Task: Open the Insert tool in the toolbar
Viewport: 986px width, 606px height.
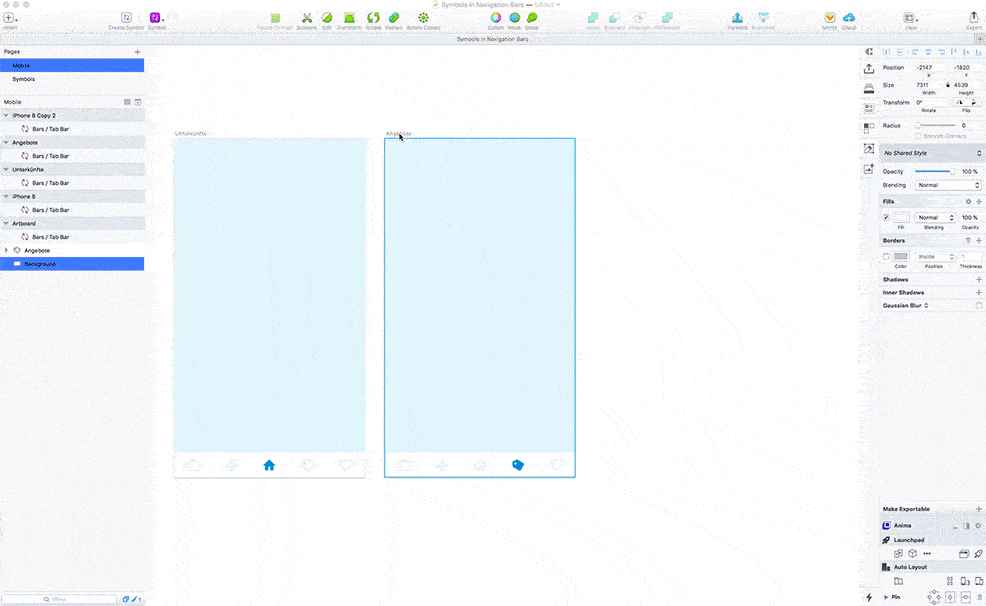Action: 9,18
